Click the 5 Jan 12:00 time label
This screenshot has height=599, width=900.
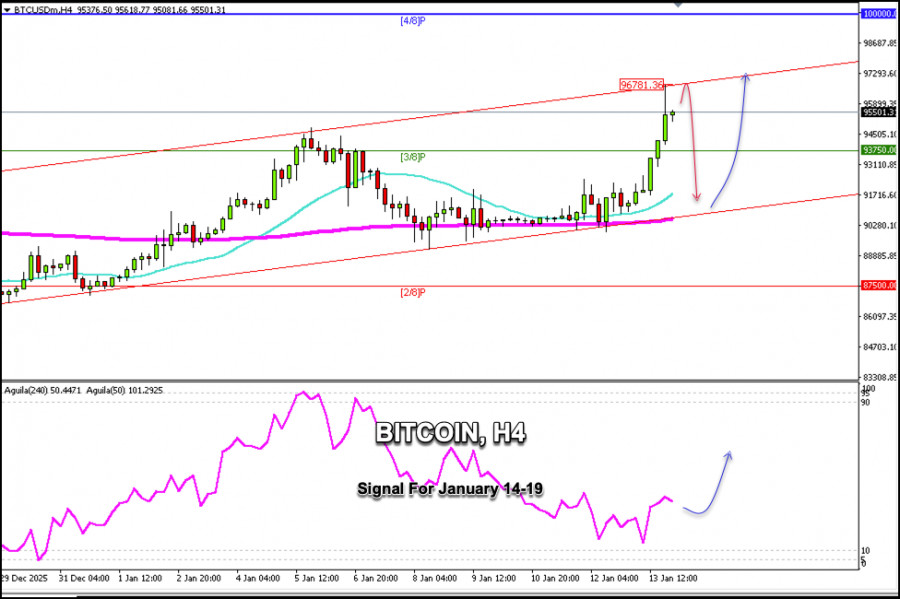tap(317, 578)
